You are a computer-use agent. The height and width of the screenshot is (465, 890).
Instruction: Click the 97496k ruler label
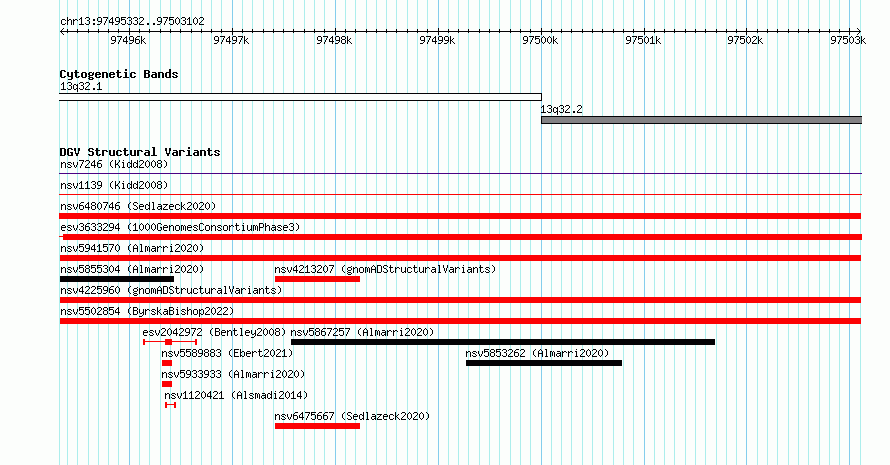pos(128,40)
